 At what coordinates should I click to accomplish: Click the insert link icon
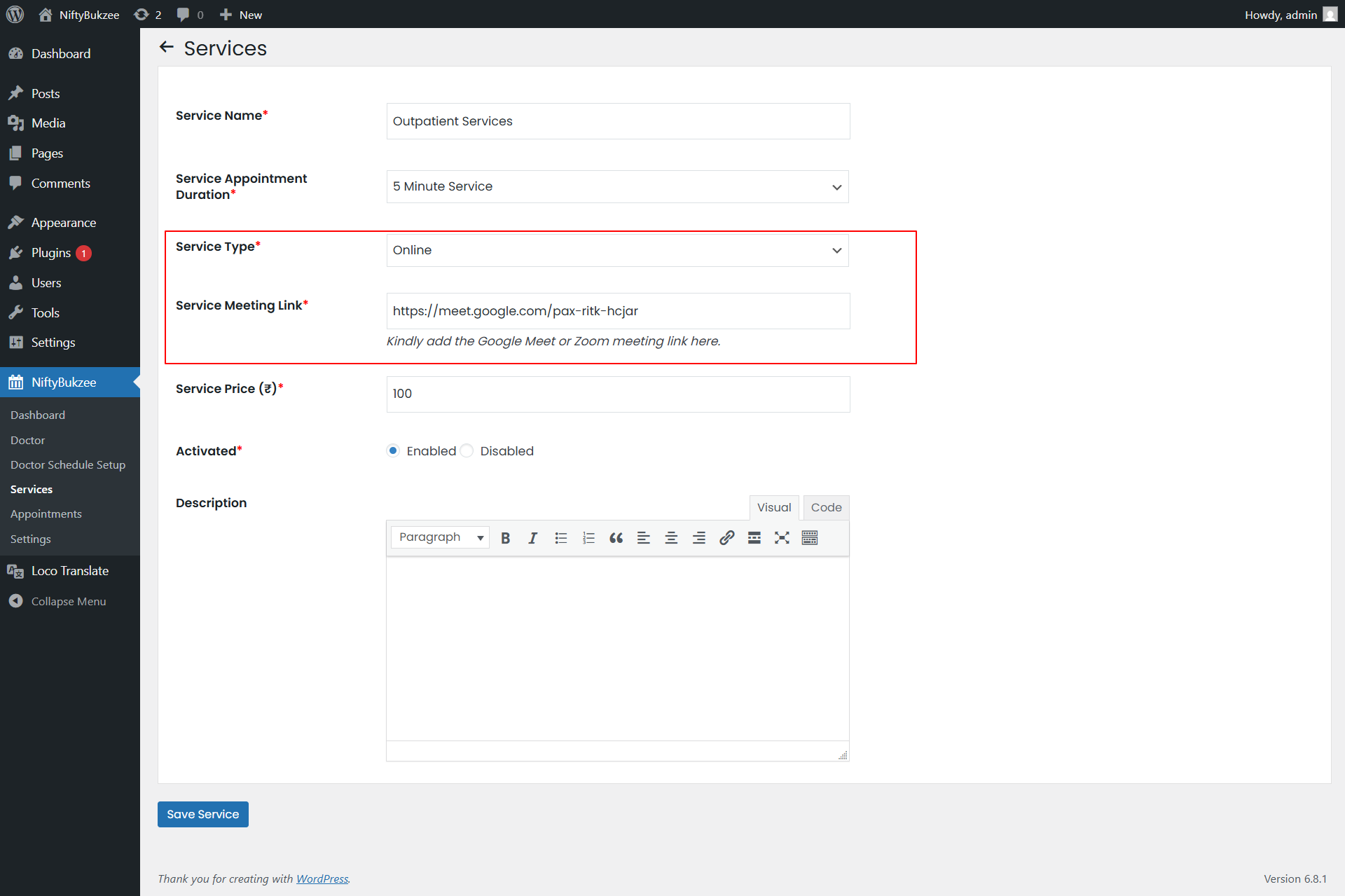[726, 538]
